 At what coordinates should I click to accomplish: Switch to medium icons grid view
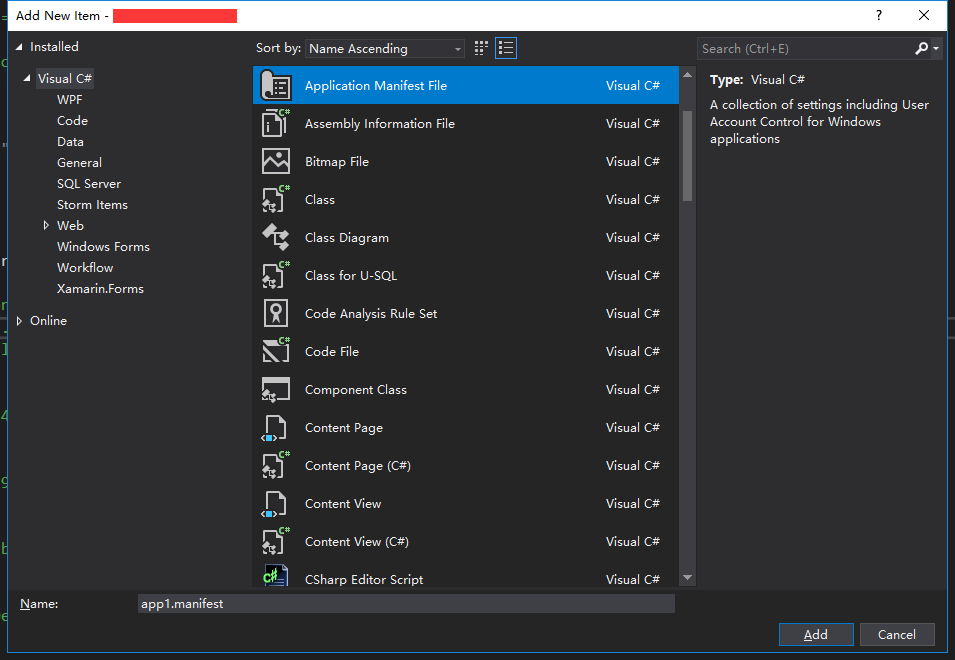[481, 48]
